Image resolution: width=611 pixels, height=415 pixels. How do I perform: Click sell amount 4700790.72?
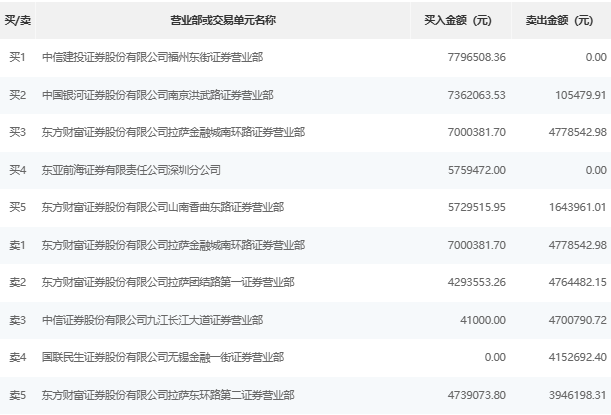tap(578, 320)
